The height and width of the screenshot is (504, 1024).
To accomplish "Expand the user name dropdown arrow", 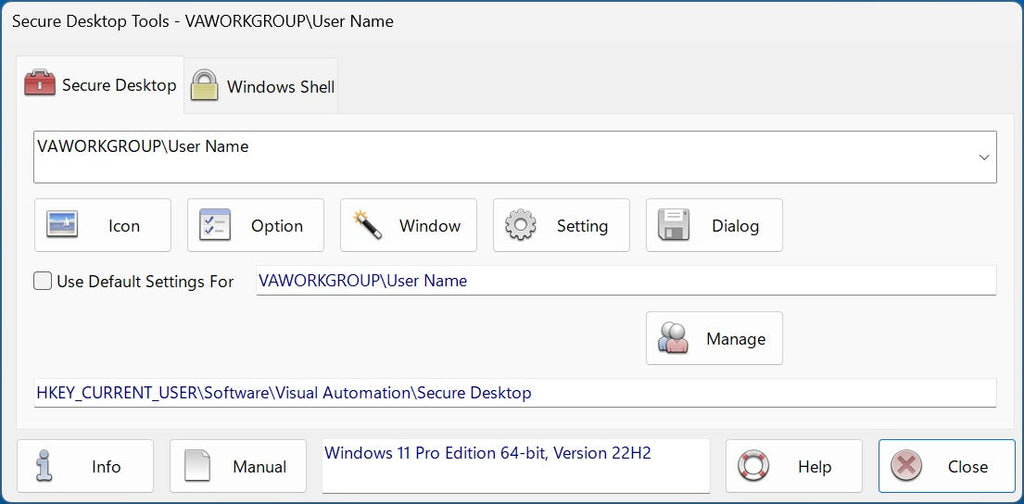I will coord(984,158).
